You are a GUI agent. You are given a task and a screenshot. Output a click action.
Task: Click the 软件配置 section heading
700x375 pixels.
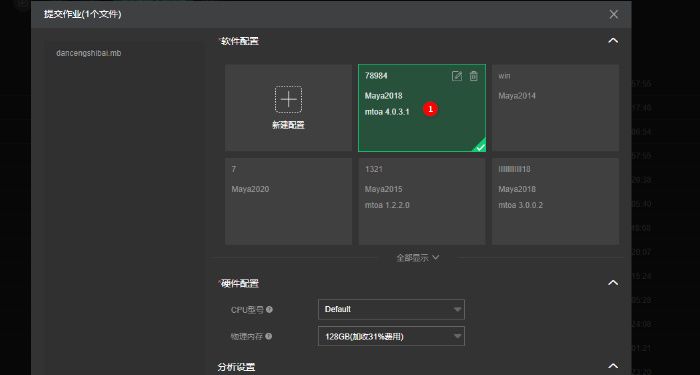pyautogui.click(x=240, y=42)
